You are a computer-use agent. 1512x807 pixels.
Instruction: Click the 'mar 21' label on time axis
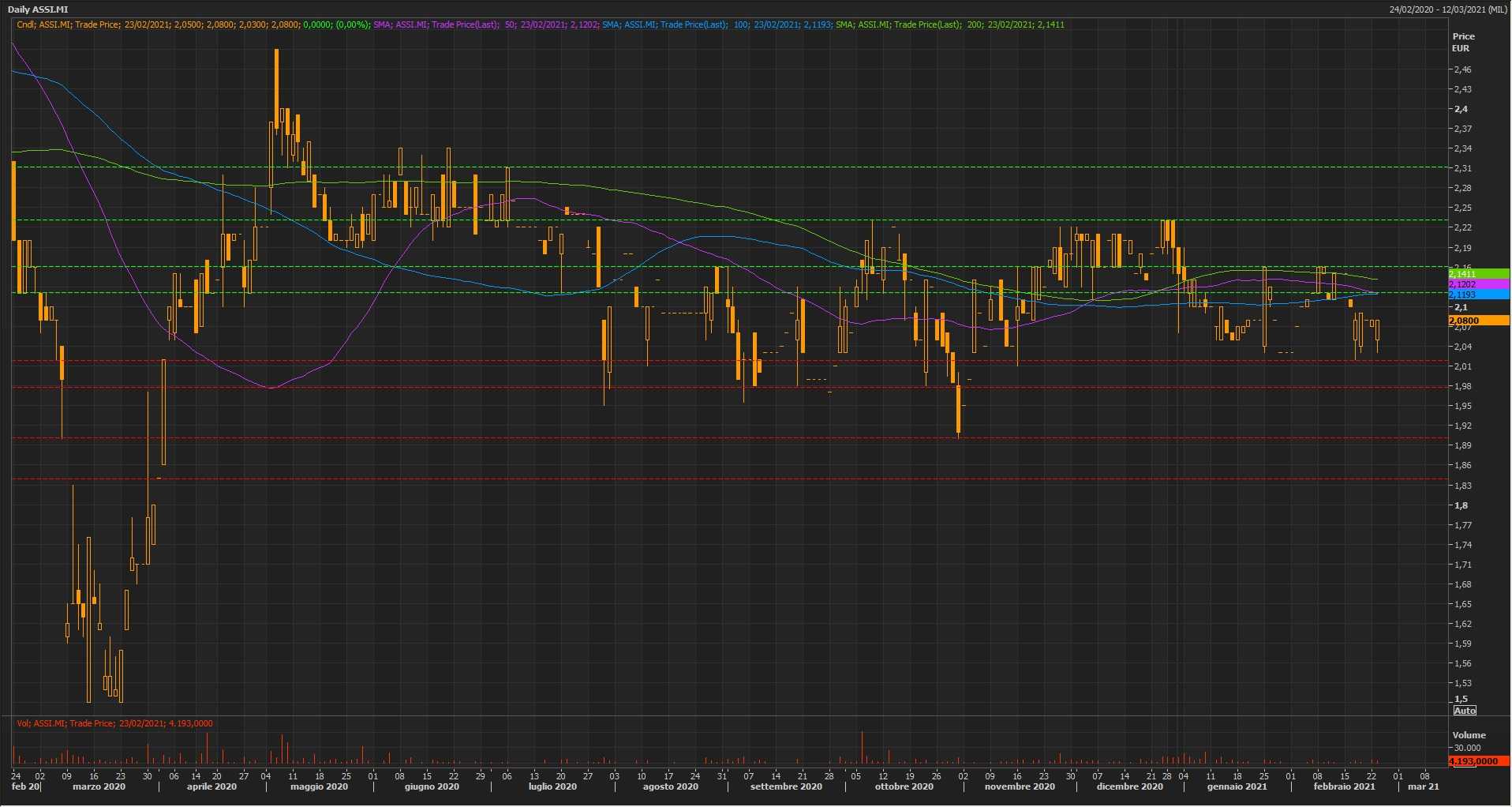(1424, 786)
